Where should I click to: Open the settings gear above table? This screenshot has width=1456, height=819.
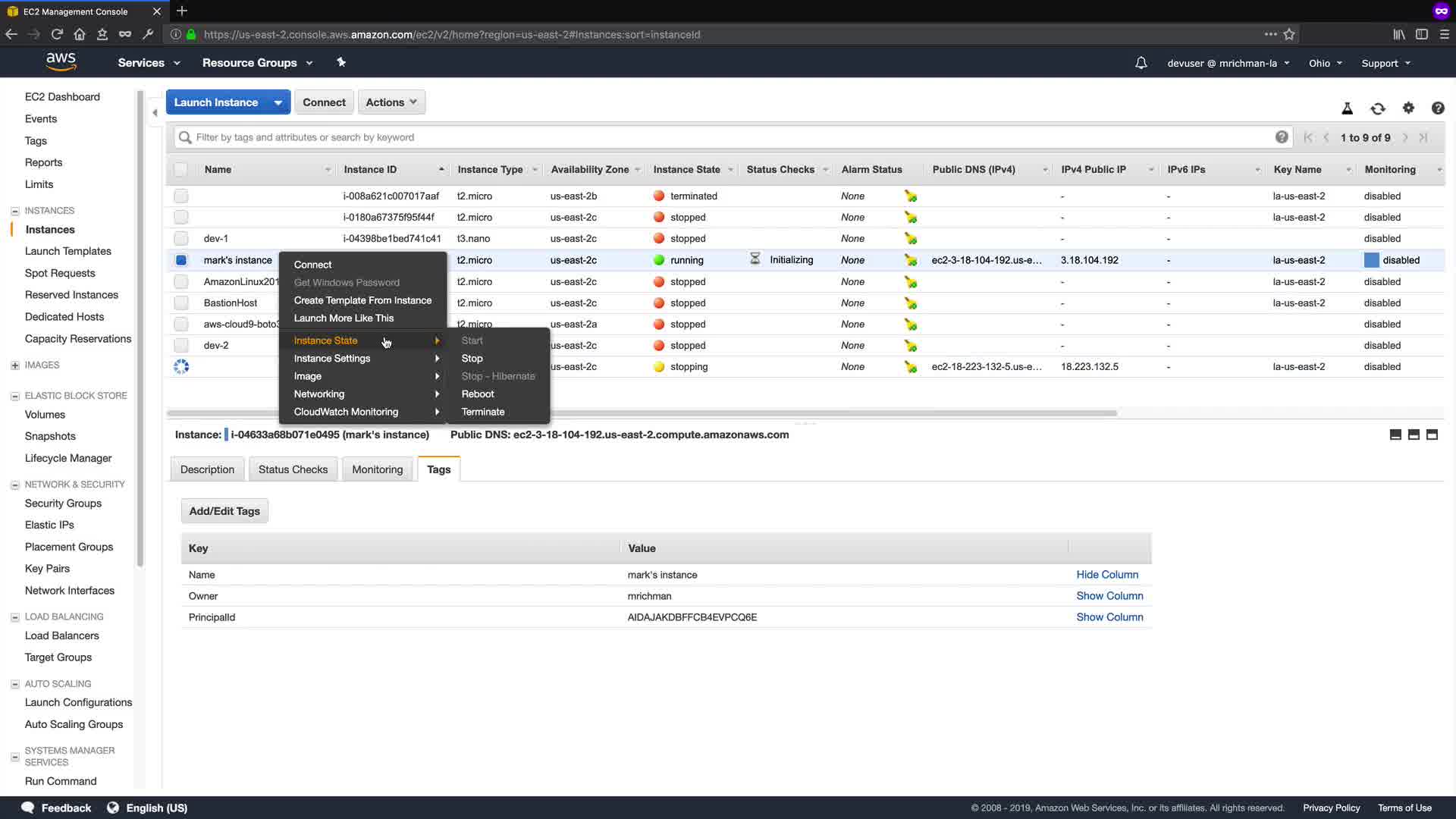pyautogui.click(x=1408, y=108)
